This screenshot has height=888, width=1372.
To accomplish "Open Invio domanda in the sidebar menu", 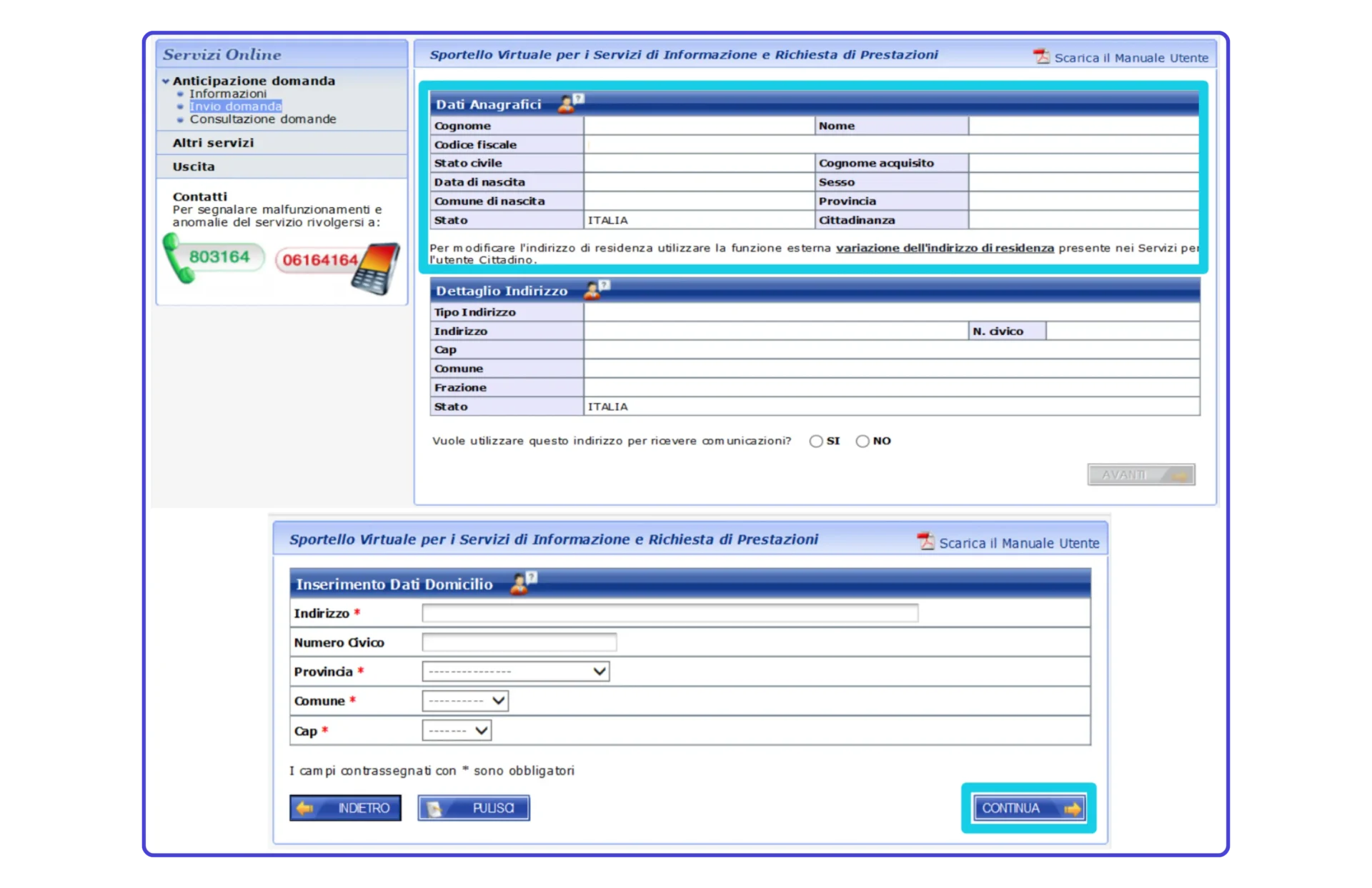I will coord(235,106).
